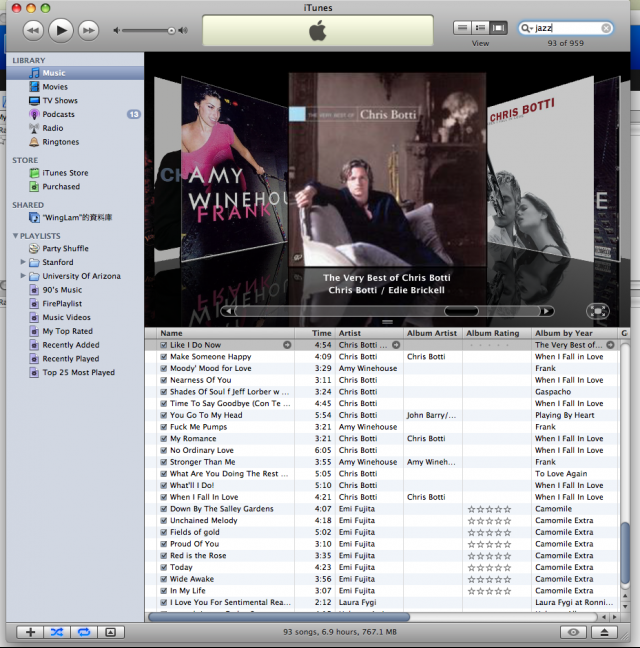Screen dimensions: 640x648
Task: Click the Cover Flow left scroll arrow
Action: pos(229,311)
